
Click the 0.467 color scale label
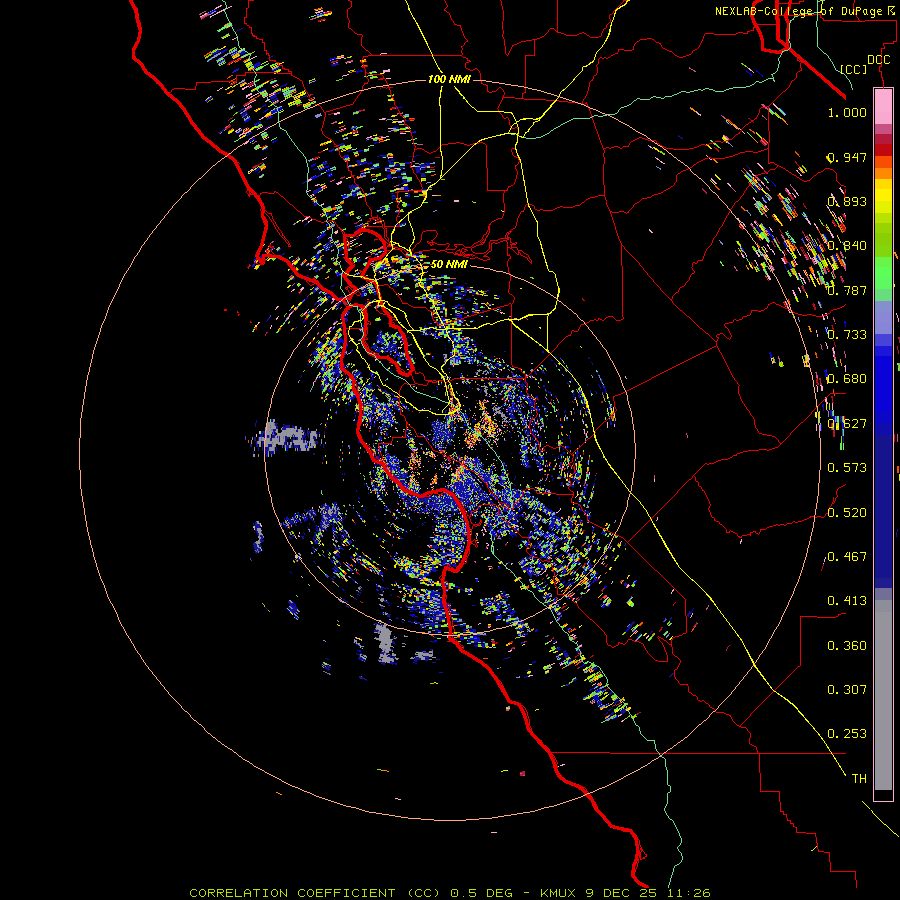point(847,557)
